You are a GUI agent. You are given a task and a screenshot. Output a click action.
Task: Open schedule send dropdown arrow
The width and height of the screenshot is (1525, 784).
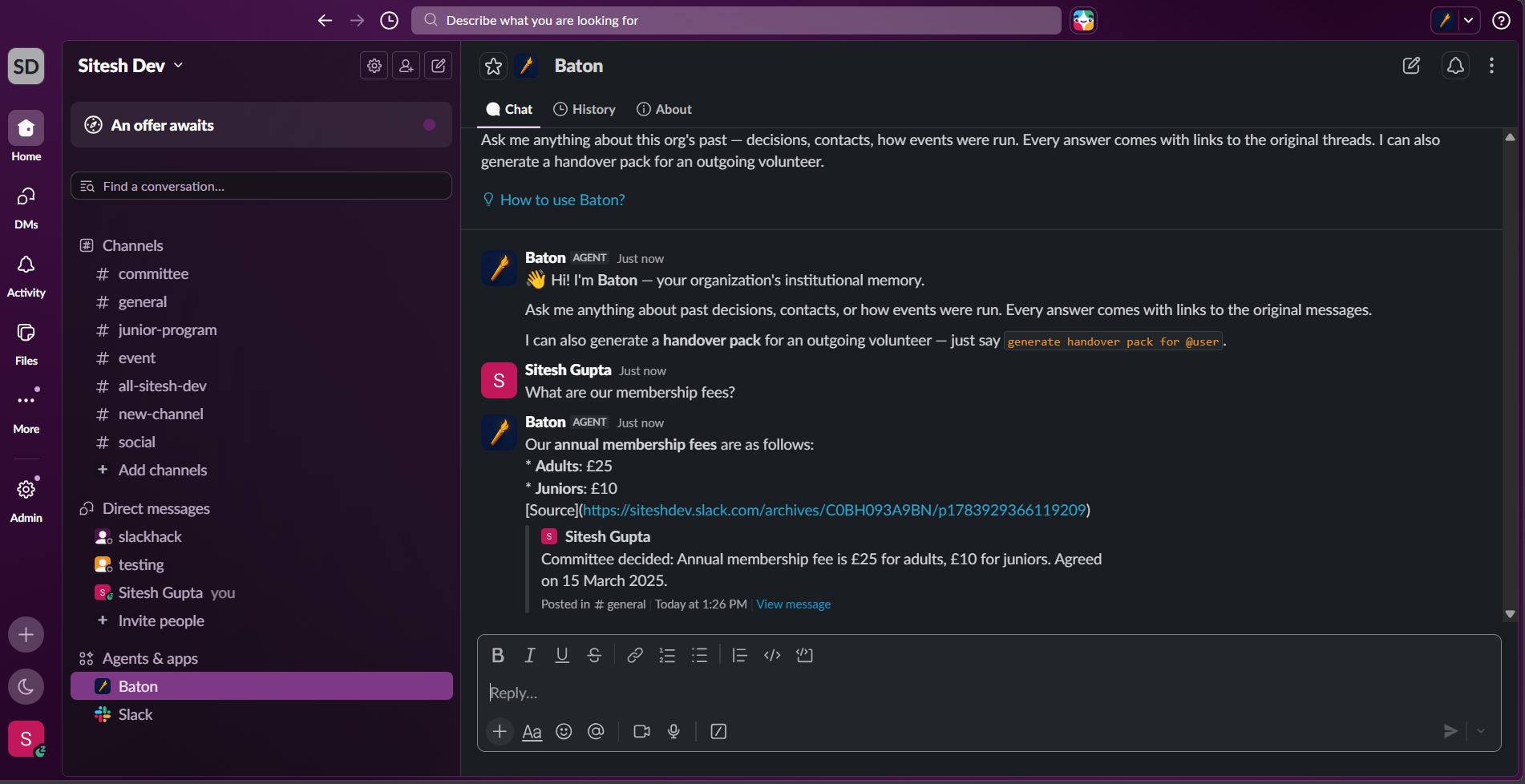pyautogui.click(x=1481, y=731)
